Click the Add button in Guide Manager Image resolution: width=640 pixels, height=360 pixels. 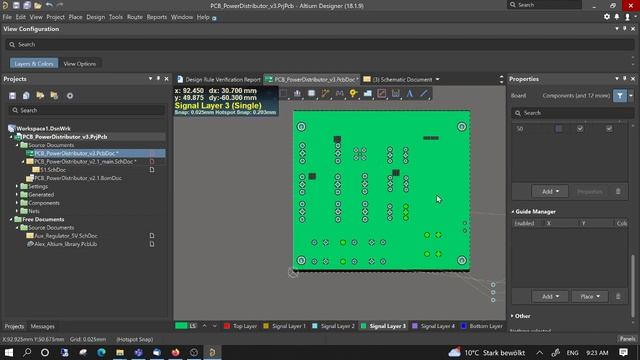pyautogui.click(x=550, y=296)
